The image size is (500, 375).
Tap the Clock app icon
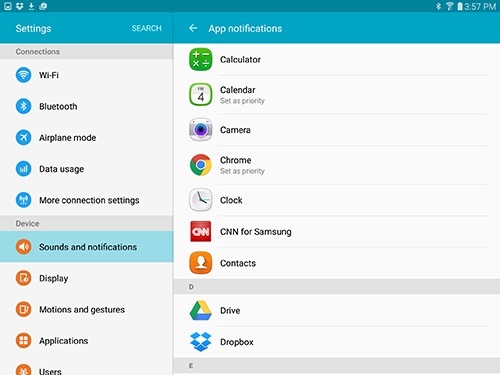coord(200,200)
